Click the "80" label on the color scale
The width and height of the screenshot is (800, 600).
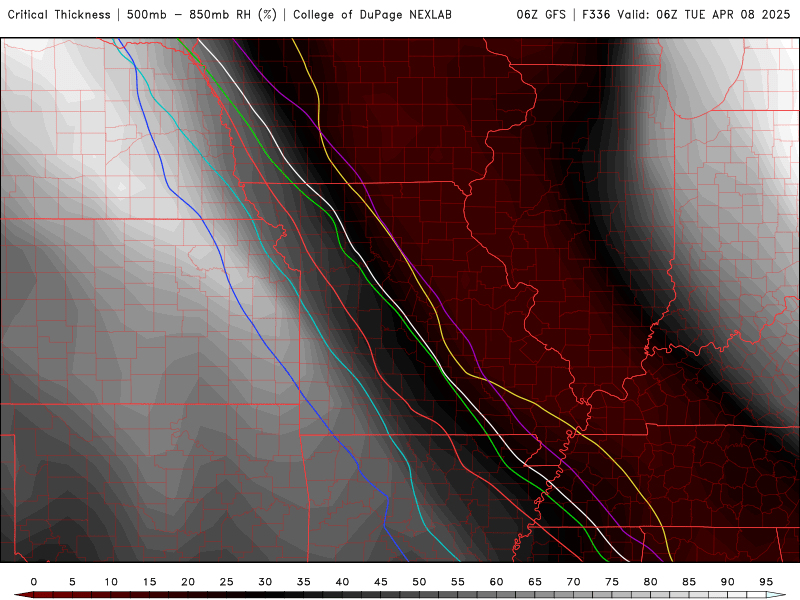(x=651, y=582)
